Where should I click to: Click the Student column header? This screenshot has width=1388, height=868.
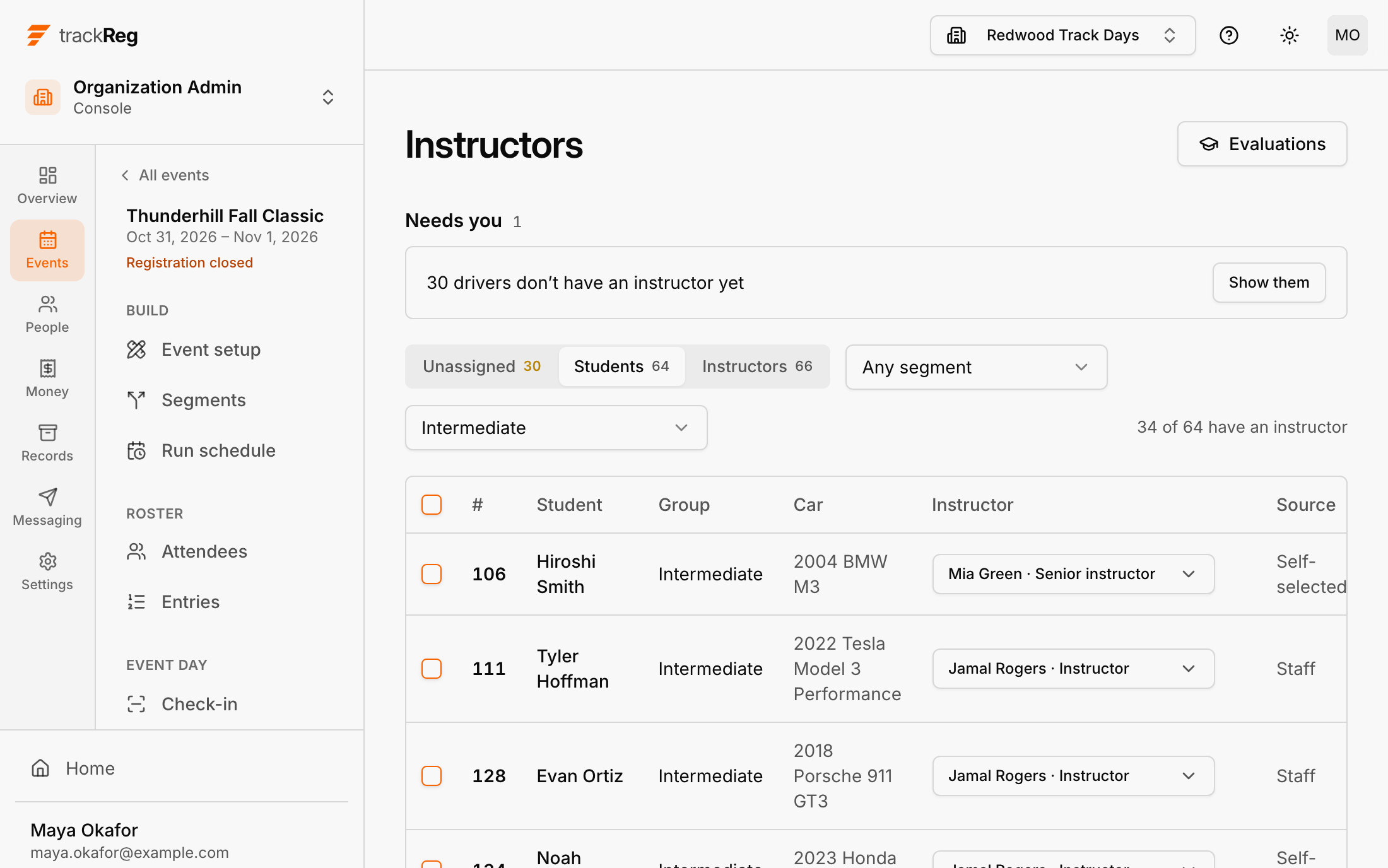[569, 505]
